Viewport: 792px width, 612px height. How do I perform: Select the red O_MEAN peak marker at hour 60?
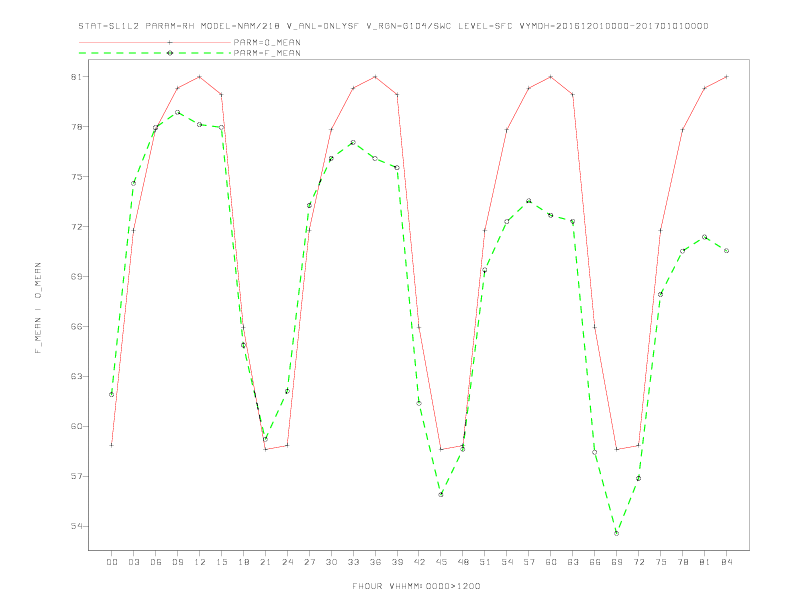[x=551, y=77]
